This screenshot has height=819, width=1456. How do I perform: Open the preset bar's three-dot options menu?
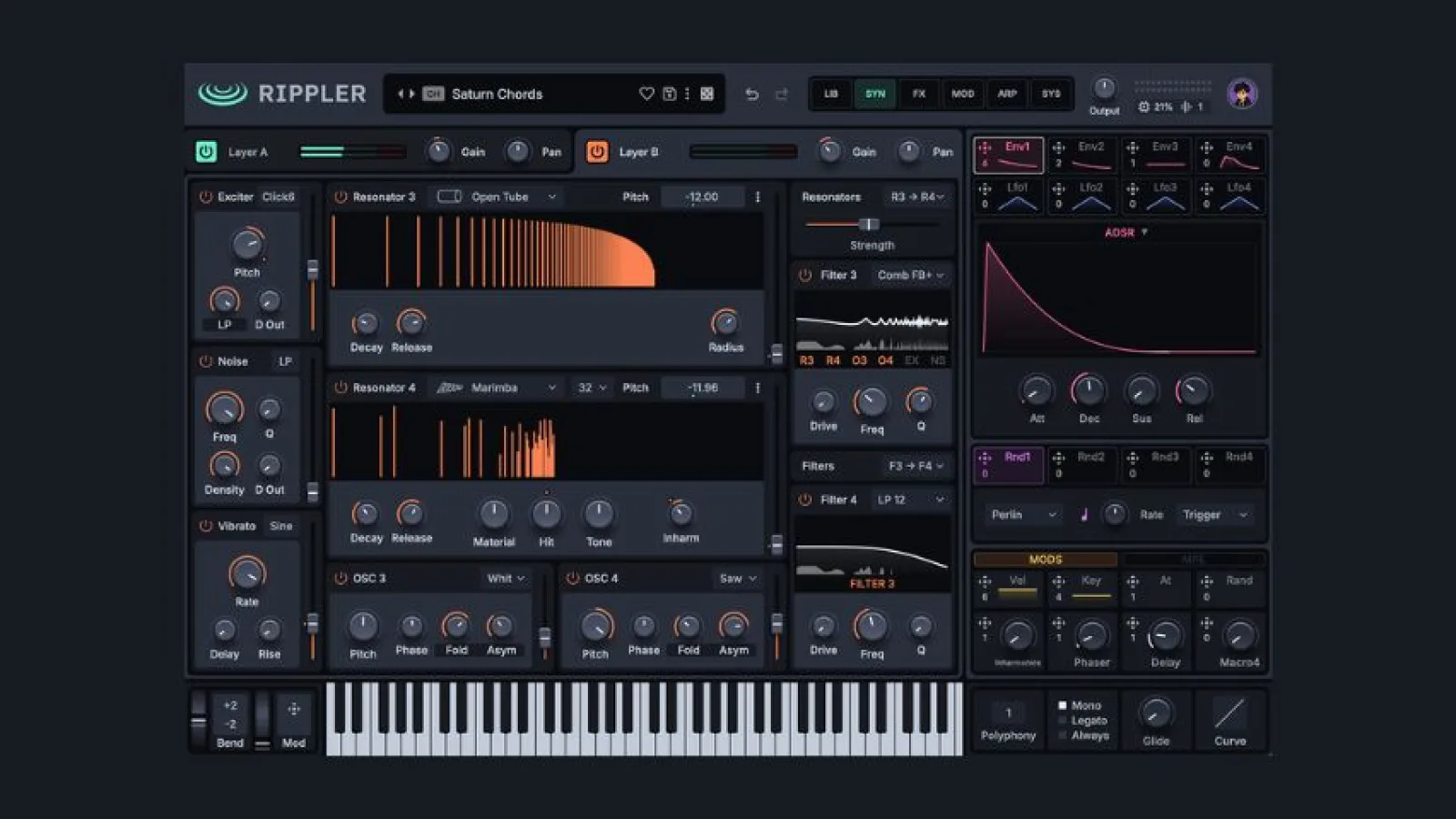687,94
